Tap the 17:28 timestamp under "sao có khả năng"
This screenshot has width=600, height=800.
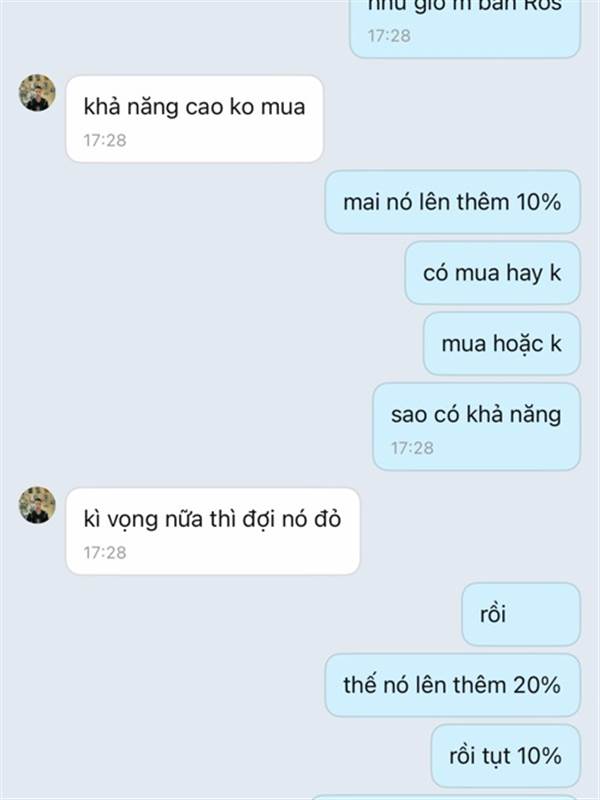click(x=412, y=448)
